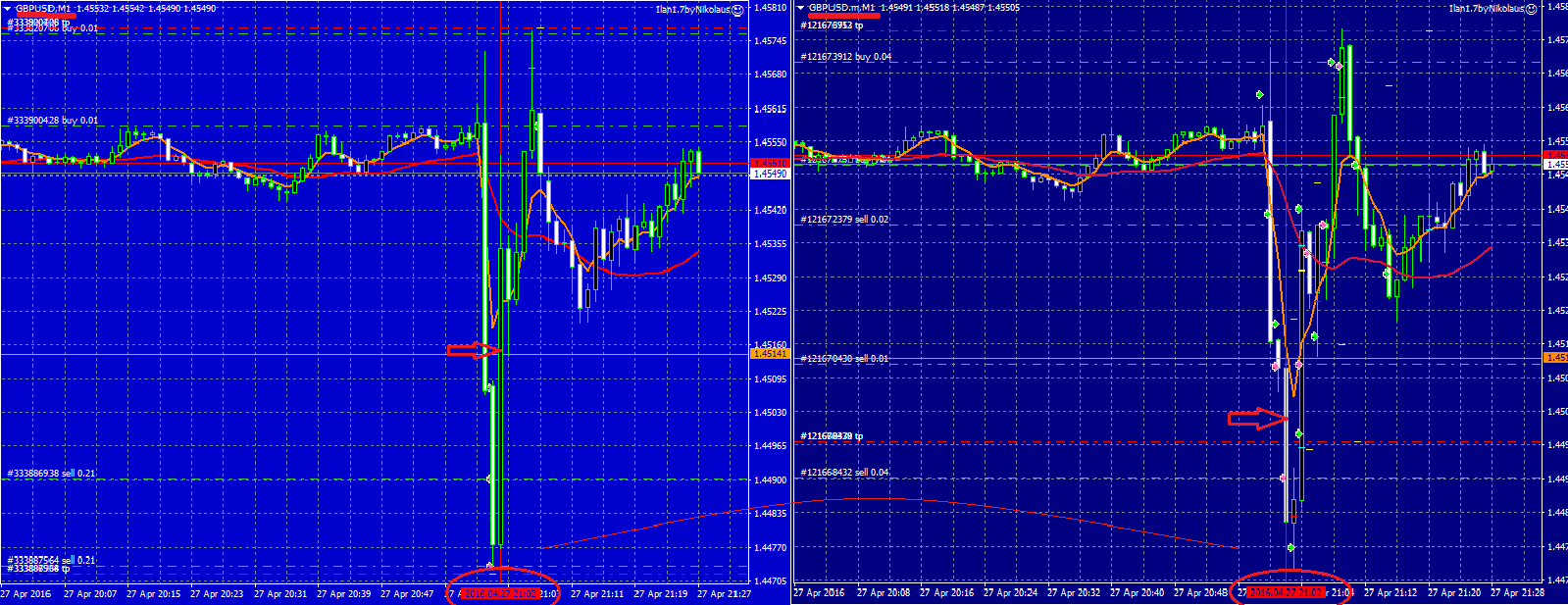1568x605 pixels.
Task: Click left chart OHLC values 1.45532 1.45542
Action: 111,9
